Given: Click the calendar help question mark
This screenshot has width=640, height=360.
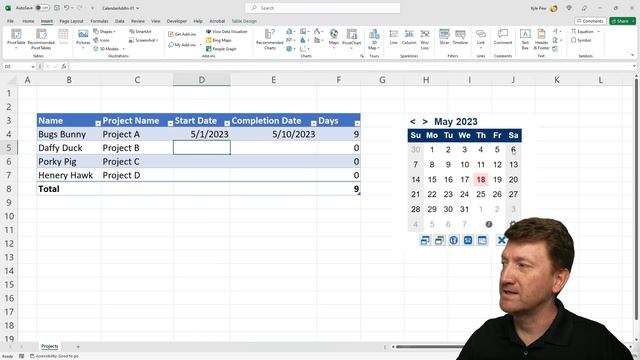Looking at the screenshot, I should pyautogui.click(x=489, y=224).
